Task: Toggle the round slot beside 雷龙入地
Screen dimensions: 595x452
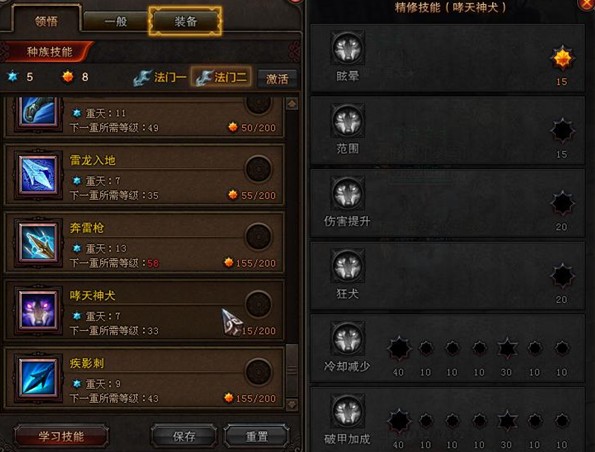Action: [258, 169]
